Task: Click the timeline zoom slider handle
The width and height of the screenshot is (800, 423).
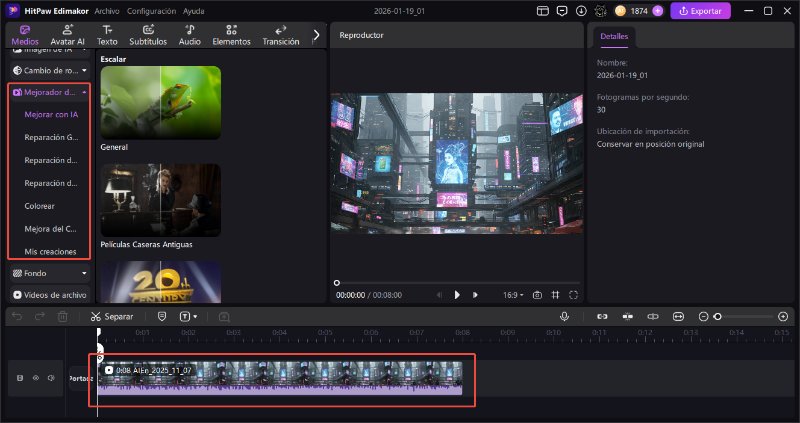Action: (718, 317)
